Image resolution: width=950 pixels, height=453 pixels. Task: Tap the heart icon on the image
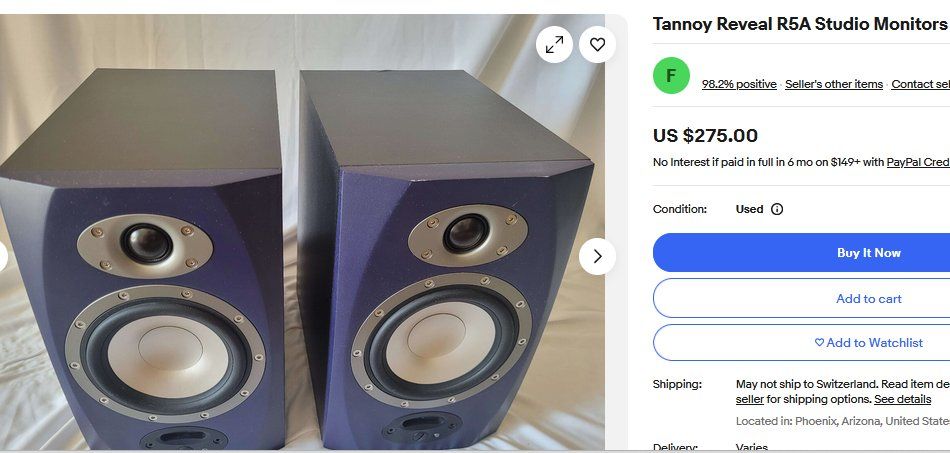(x=597, y=44)
